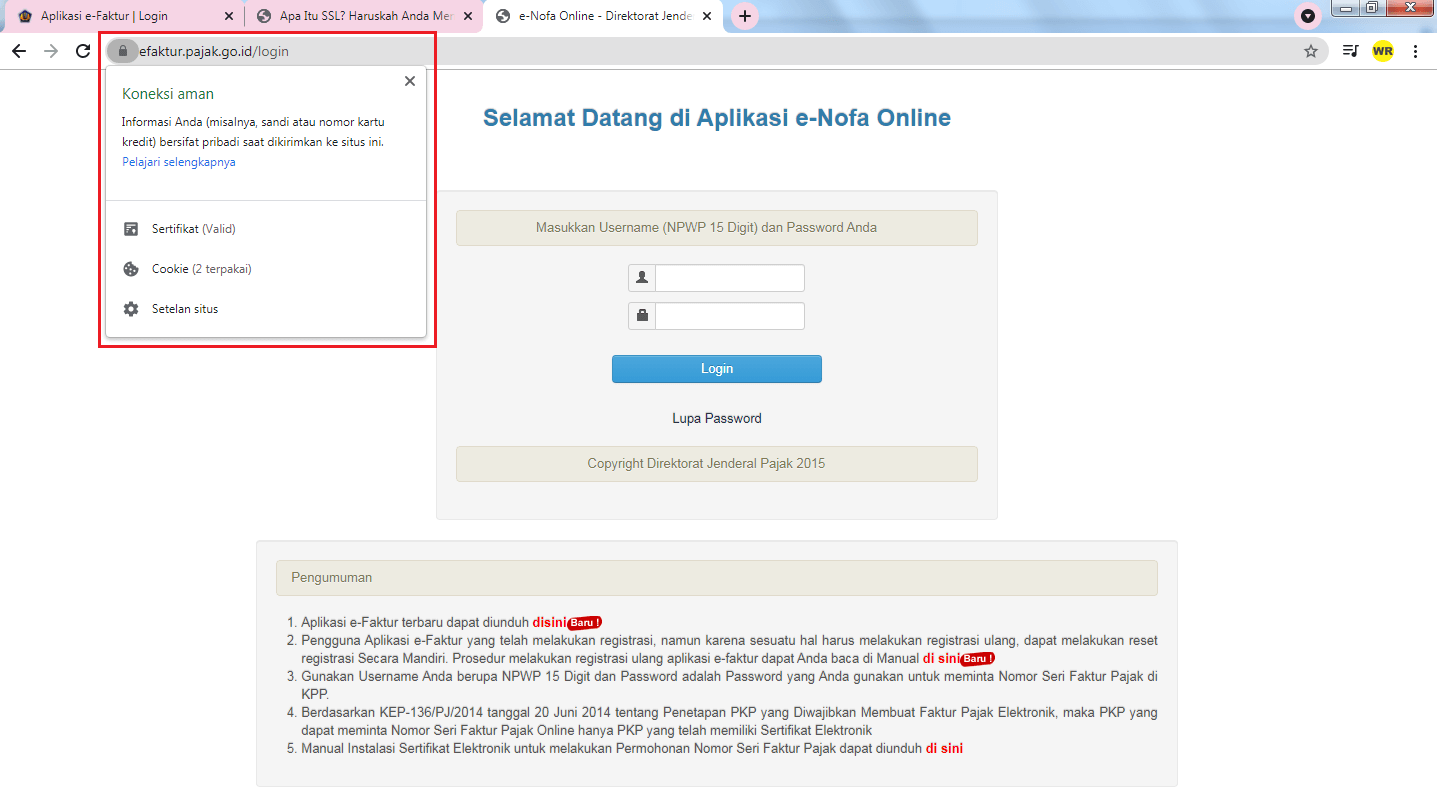
Task: Open the tab search dropdown arrow
Action: tap(1307, 16)
